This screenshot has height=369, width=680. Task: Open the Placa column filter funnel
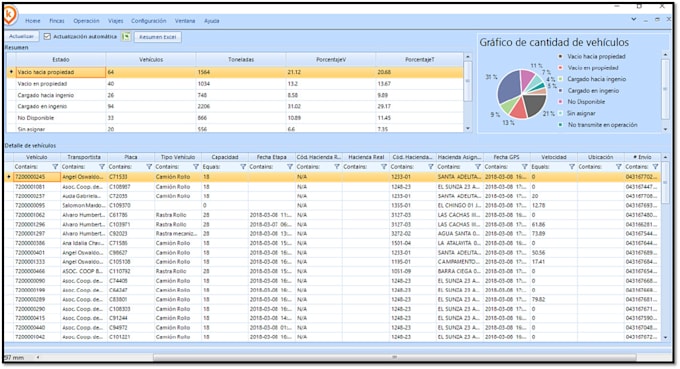[149, 167]
